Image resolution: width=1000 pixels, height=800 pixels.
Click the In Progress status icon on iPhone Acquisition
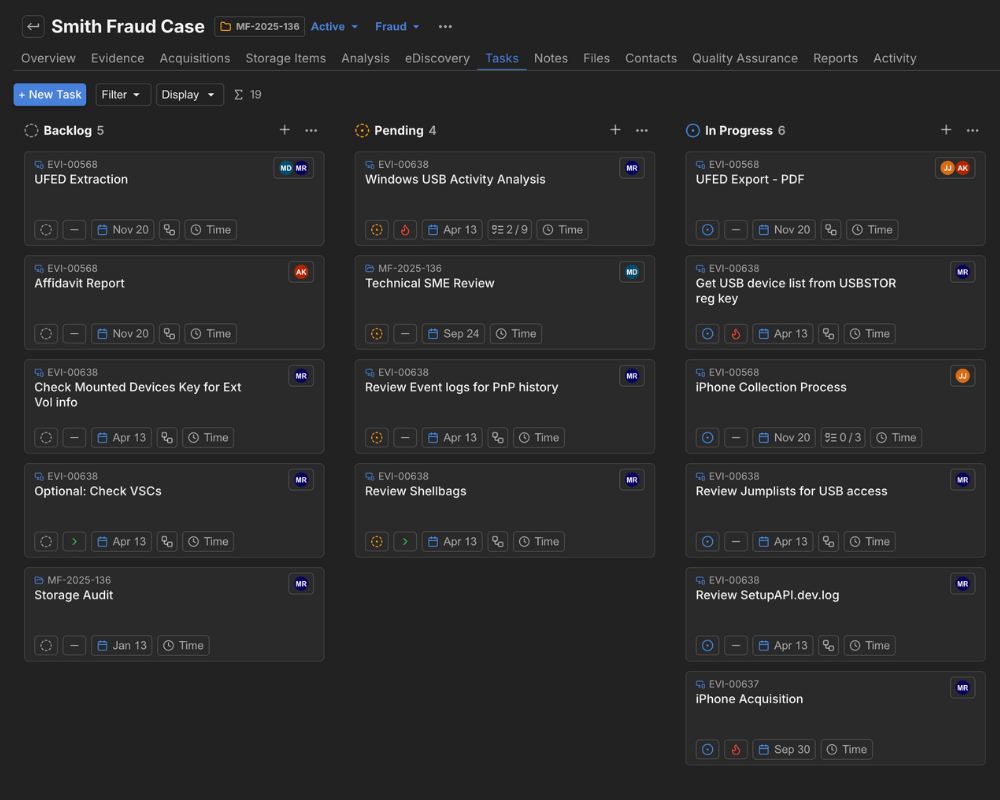coord(707,749)
